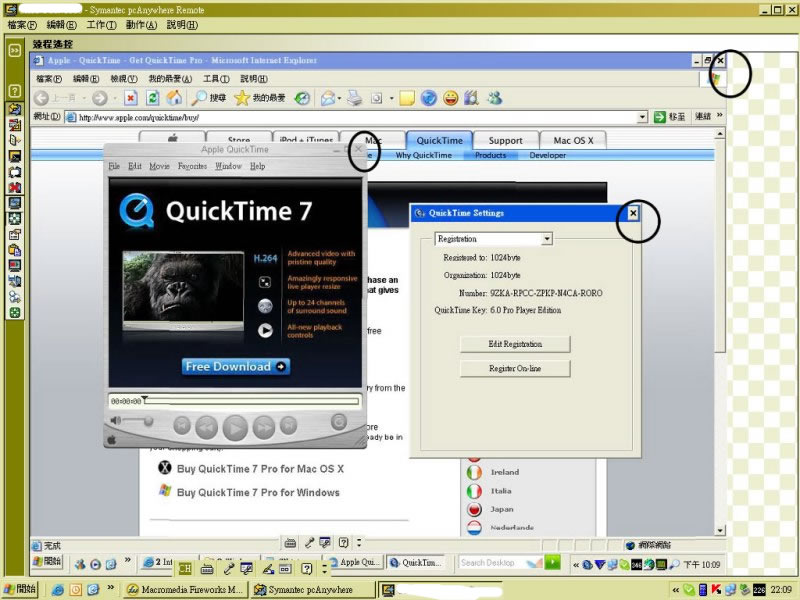Click Symantec pcAnywhere taskbar button
800x600 pixels.
[313, 590]
